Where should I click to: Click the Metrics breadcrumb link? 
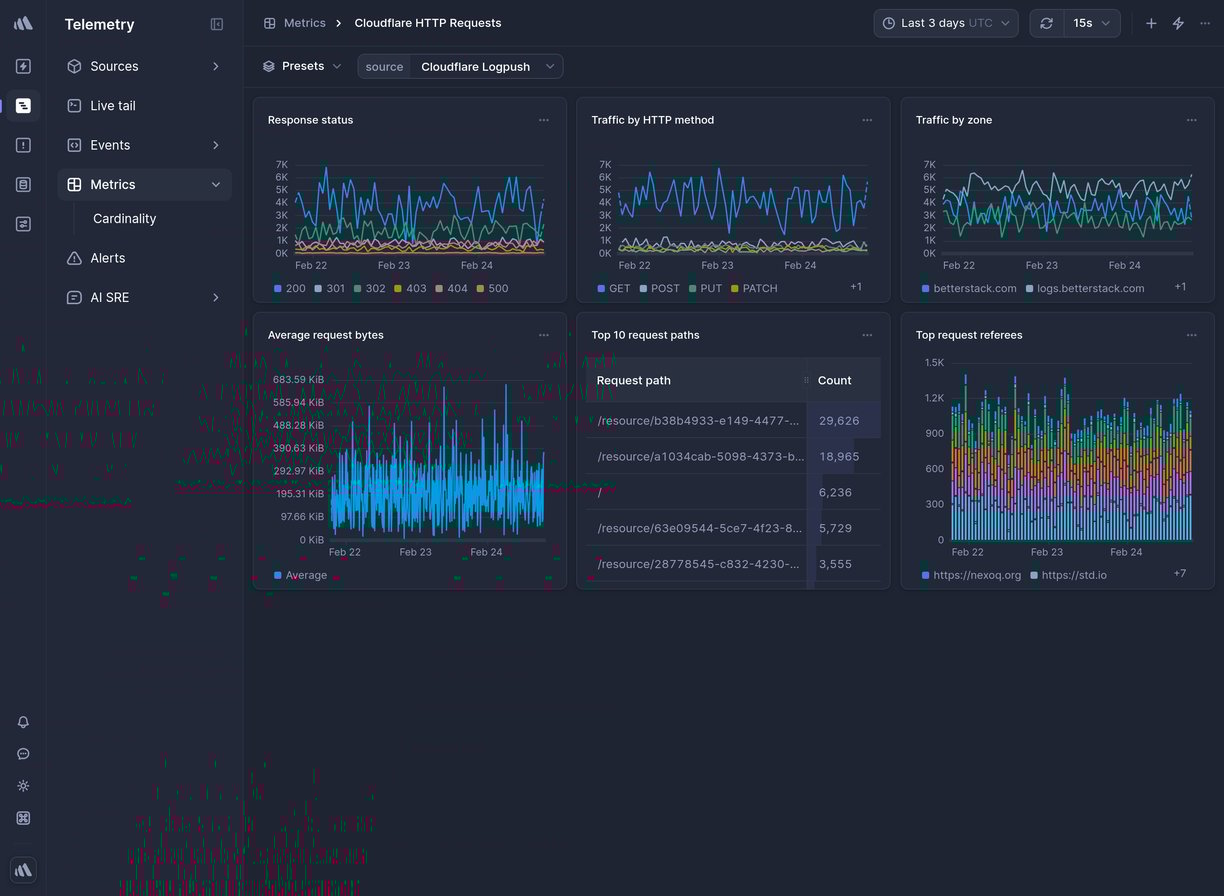click(305, 22)
